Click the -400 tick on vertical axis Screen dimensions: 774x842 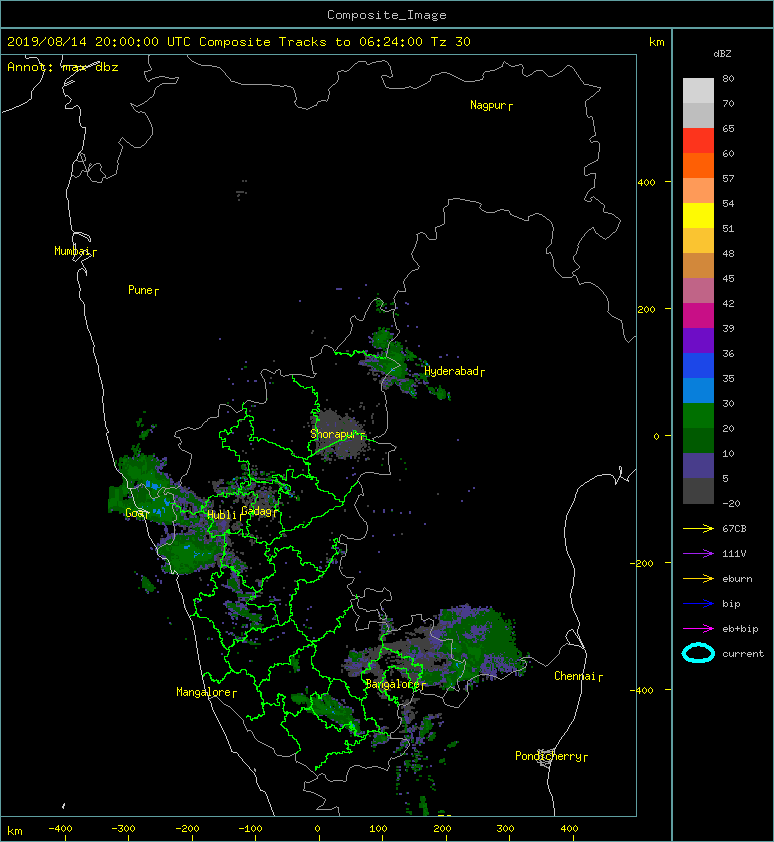tap(642, 690)
